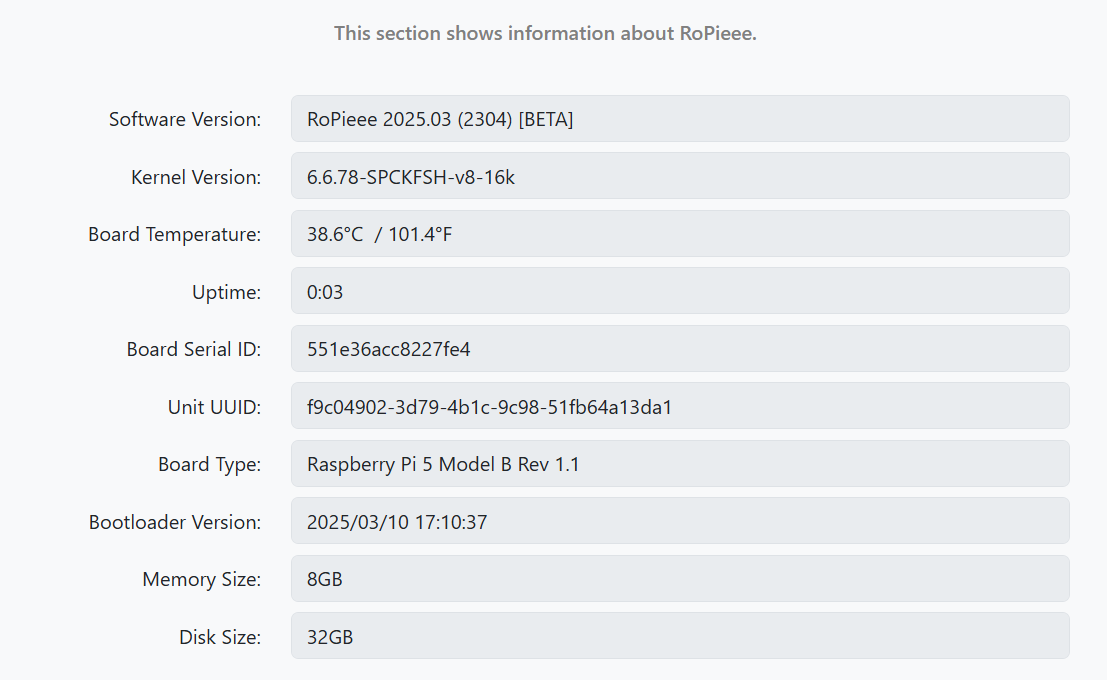This screenshot has width=1107, height=680.
Task: Click the Bootloader Version field
Action: [680, 521]
